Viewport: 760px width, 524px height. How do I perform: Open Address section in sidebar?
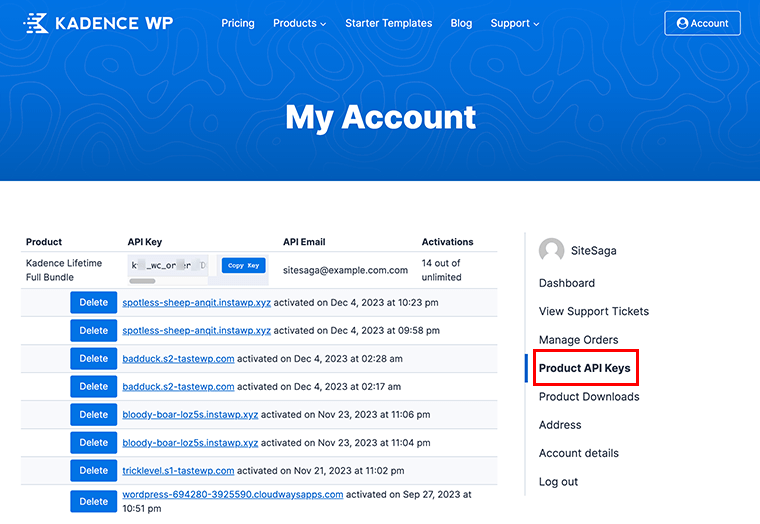tap(560, 425)
